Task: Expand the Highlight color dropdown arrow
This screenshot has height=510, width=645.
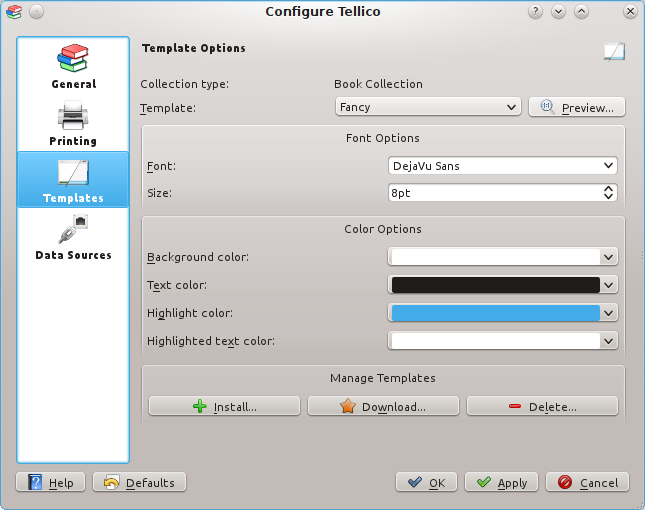Action: [609, 313]
